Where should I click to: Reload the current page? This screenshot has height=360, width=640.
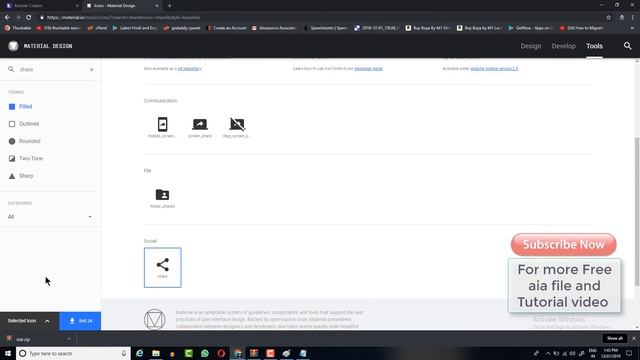coord(29,18)
